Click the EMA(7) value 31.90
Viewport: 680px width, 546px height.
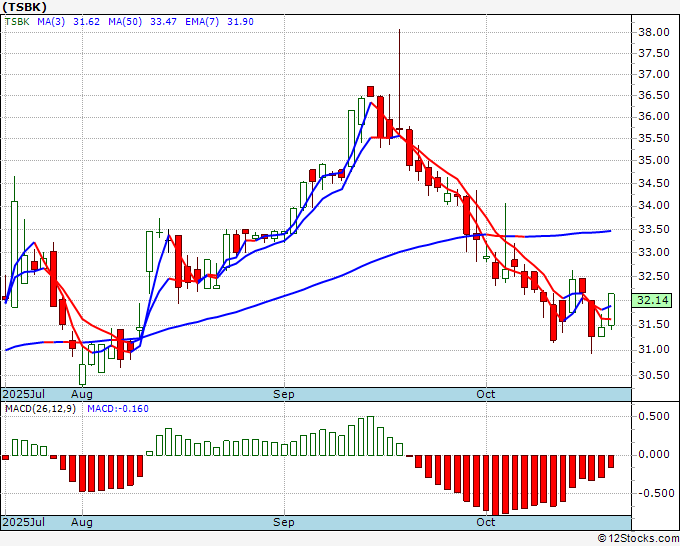tap(240, 22)
